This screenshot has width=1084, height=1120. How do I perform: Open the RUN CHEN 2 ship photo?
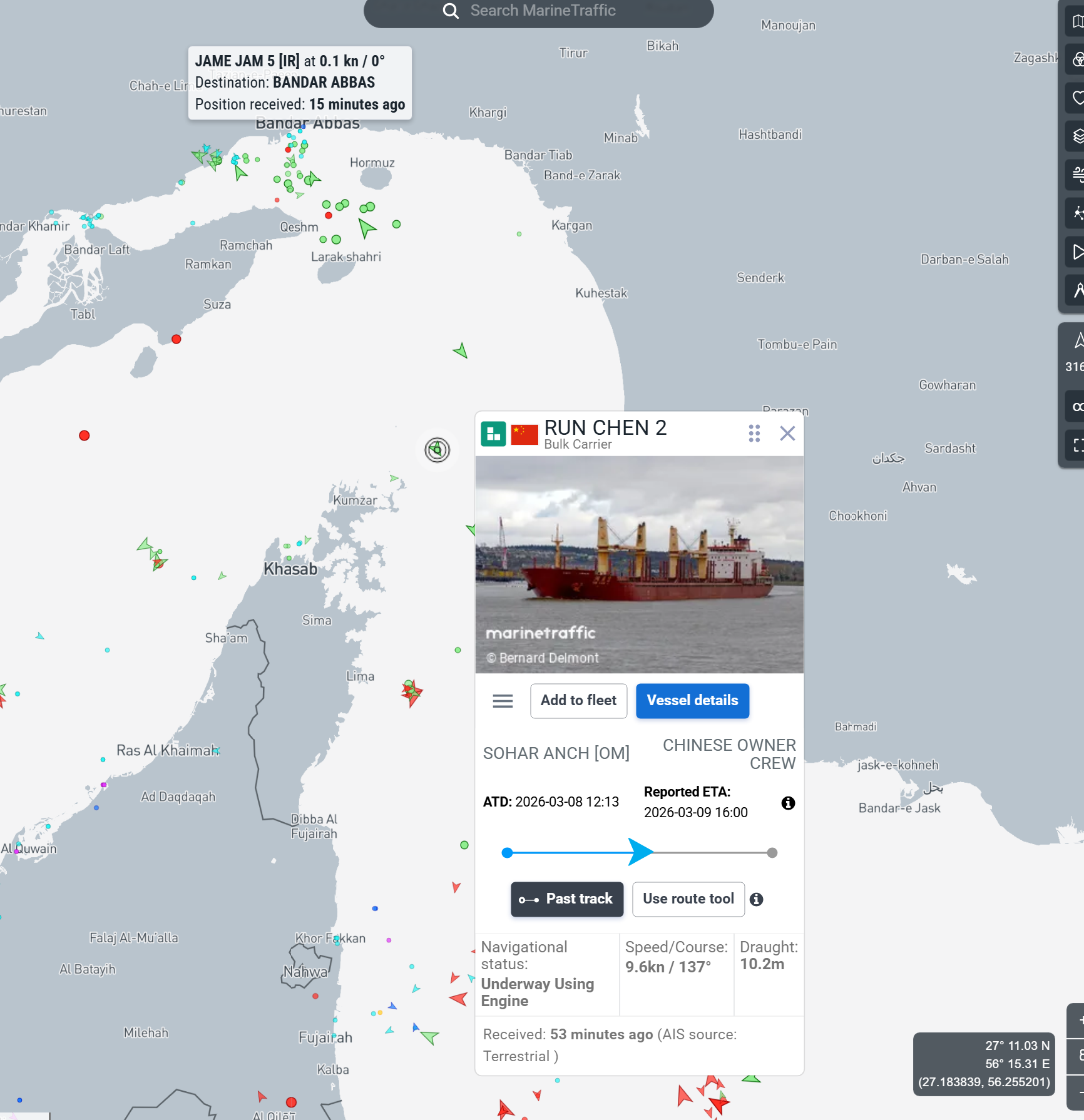coord(639,564)
